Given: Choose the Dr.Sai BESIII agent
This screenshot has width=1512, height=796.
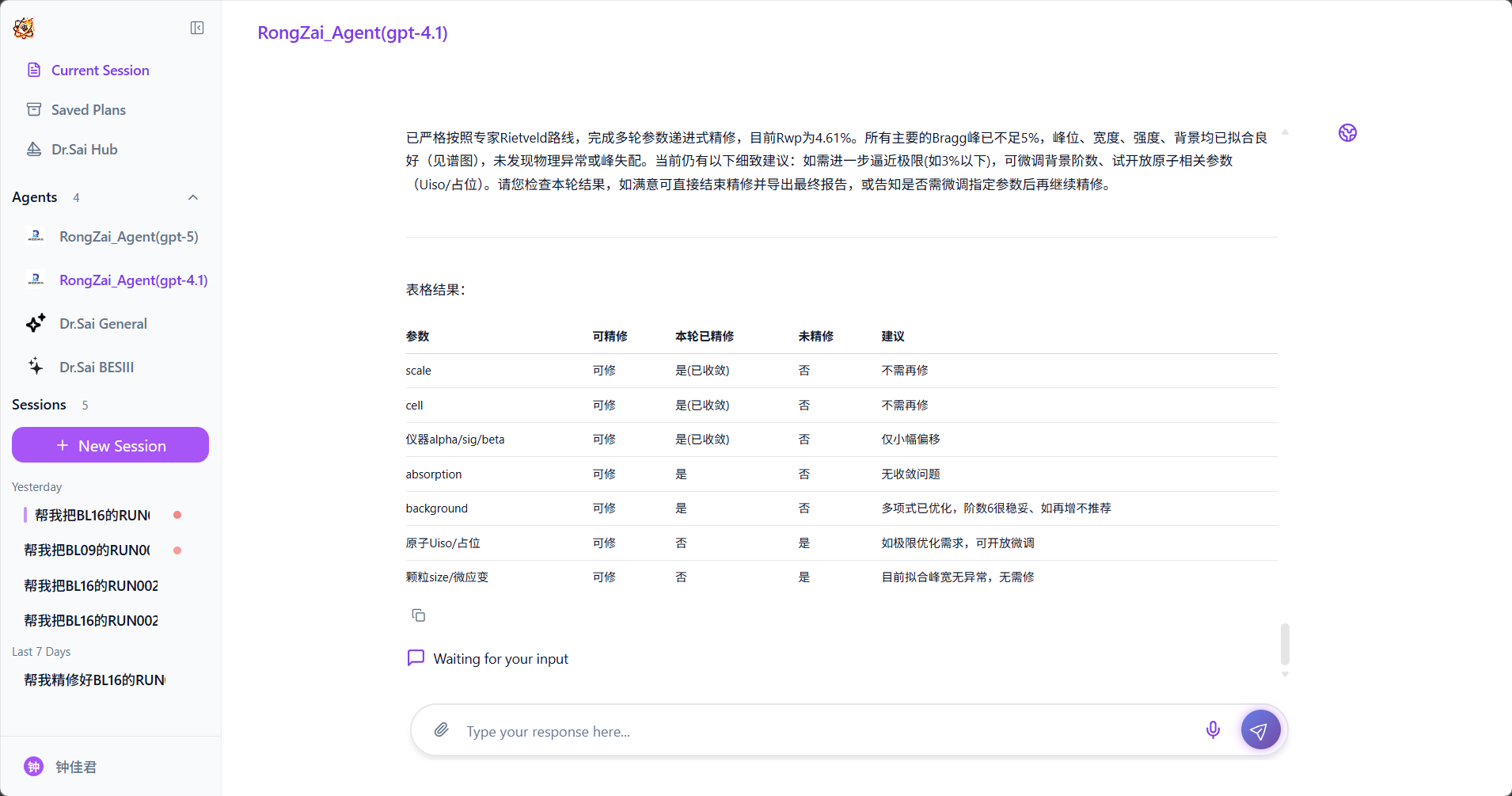Looking at the screenshot, I should [x=97, y=368].
